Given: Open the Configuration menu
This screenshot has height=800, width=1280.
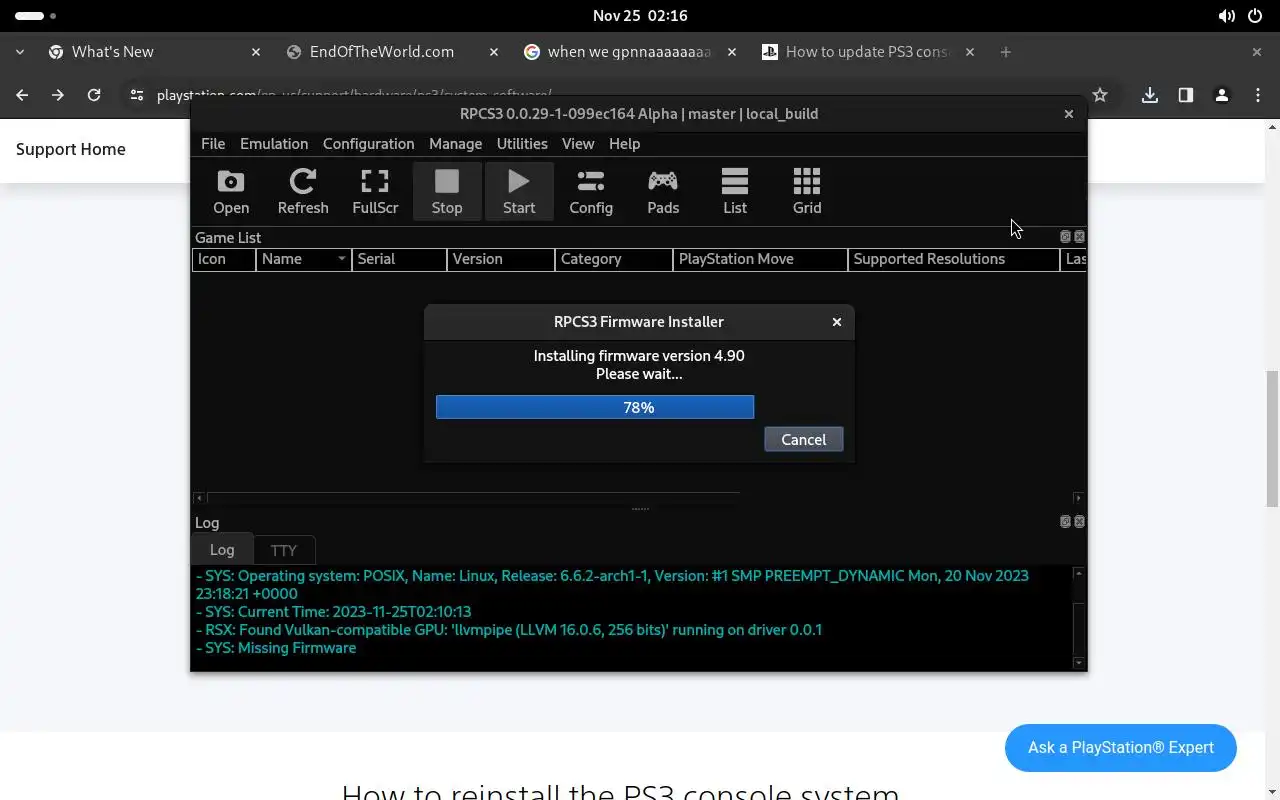Looking at the screenshot, I should 368,144.
